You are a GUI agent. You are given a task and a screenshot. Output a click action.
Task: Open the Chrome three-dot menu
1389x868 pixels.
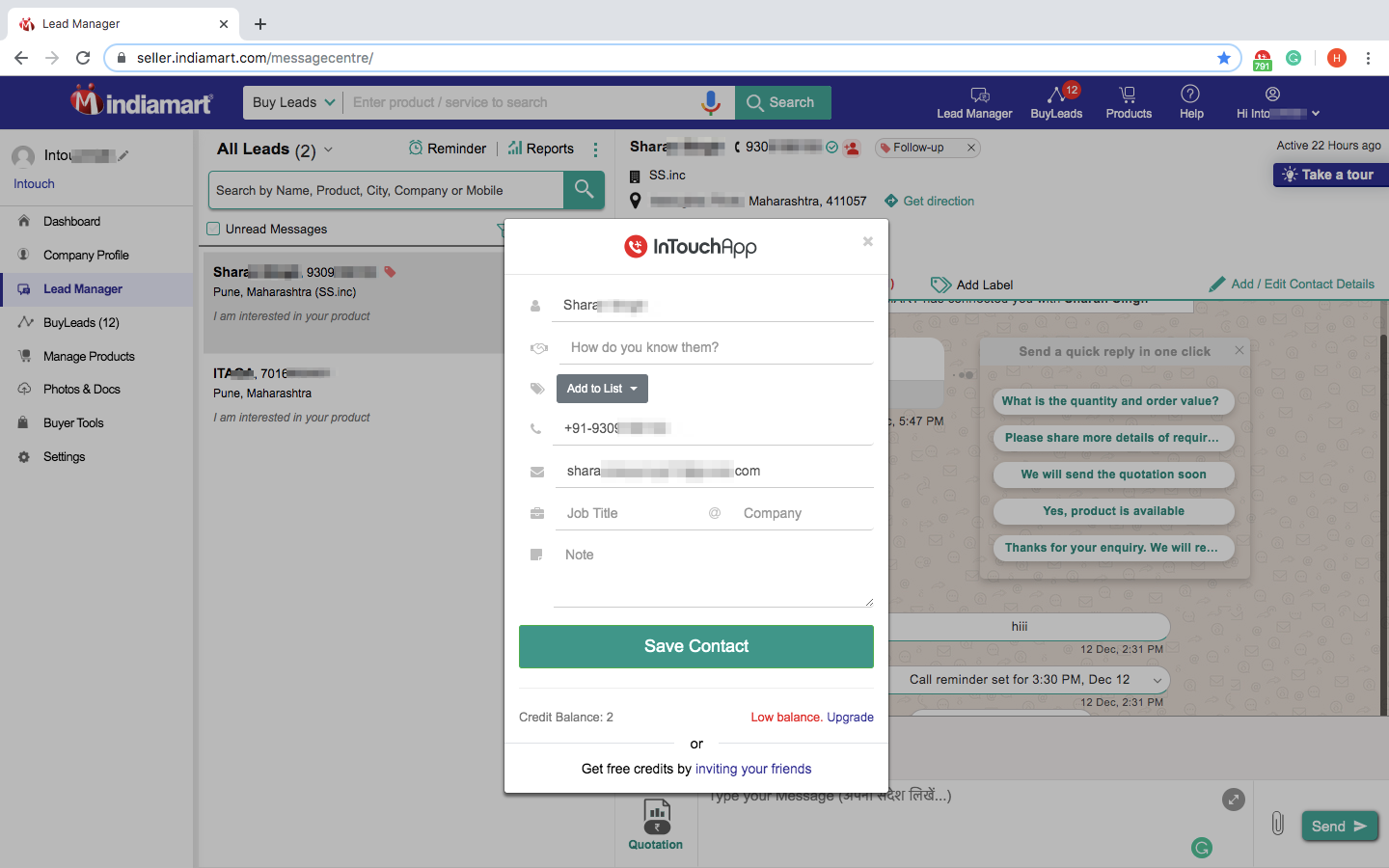[x=1368, y=58]
